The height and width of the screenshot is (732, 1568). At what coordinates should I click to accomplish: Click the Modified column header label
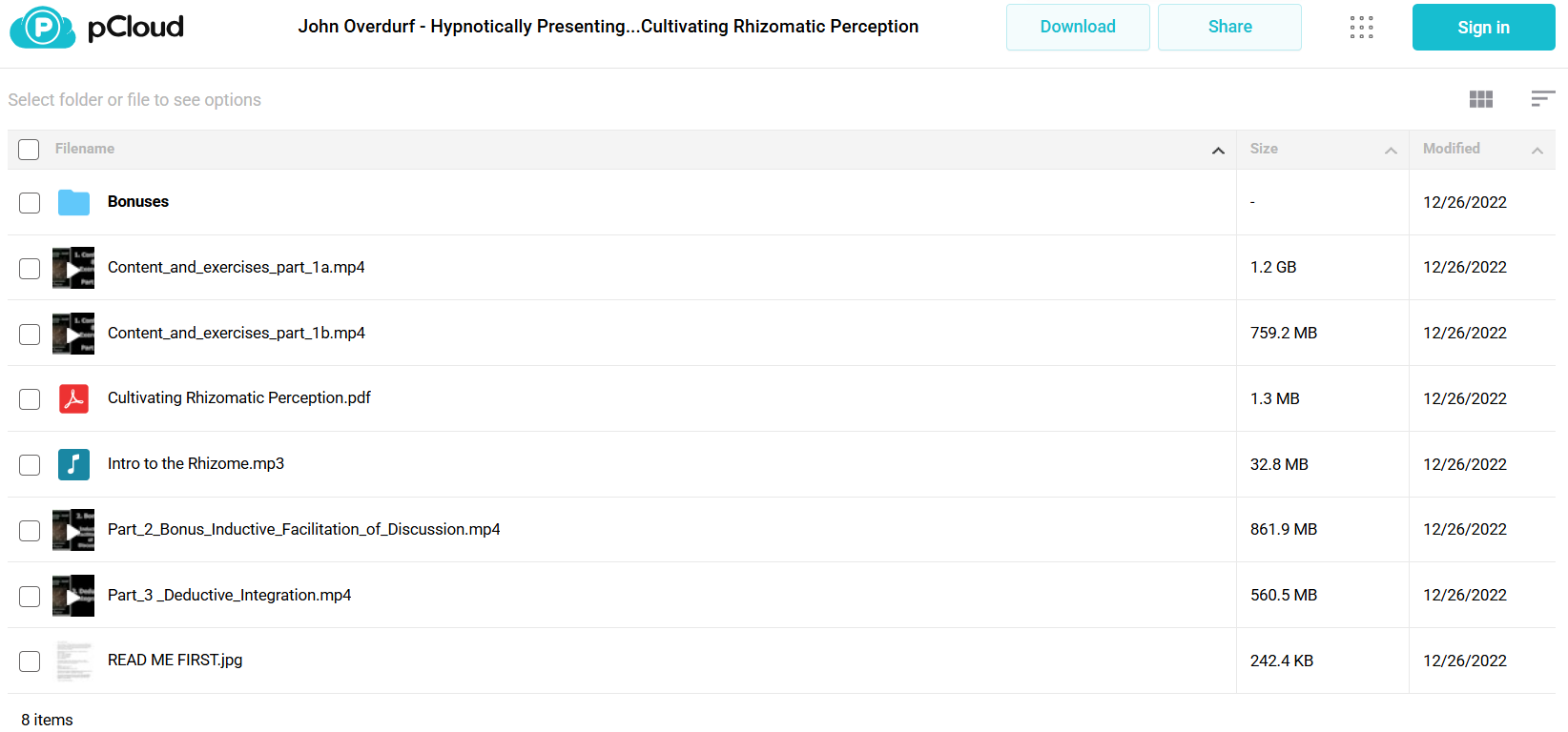(1452, 149)
